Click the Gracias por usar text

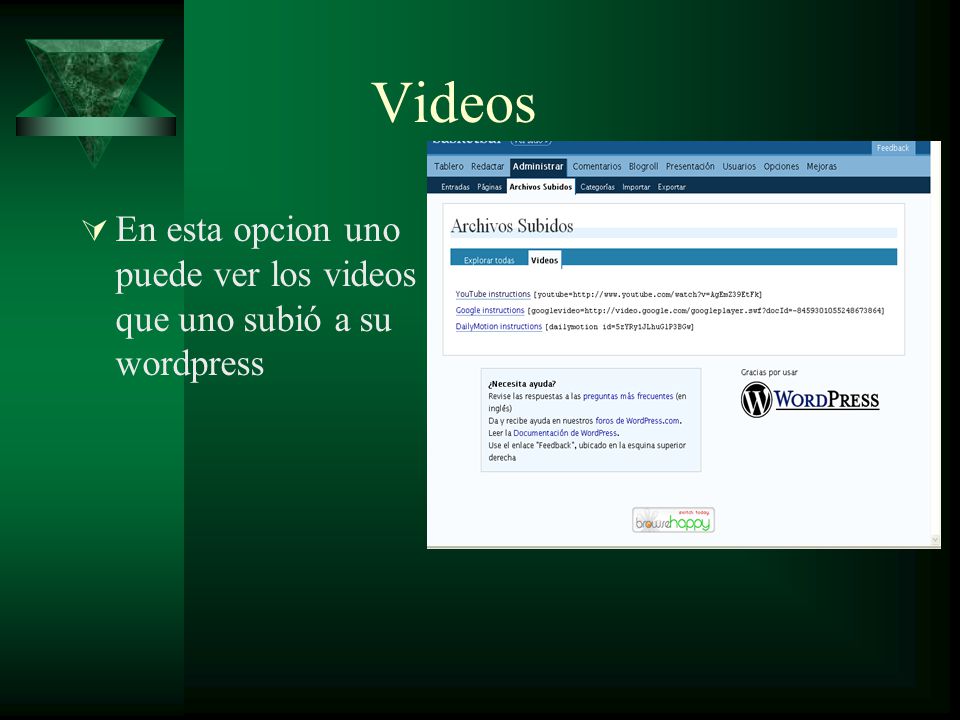pyautogui.click(x=769, y=372)
